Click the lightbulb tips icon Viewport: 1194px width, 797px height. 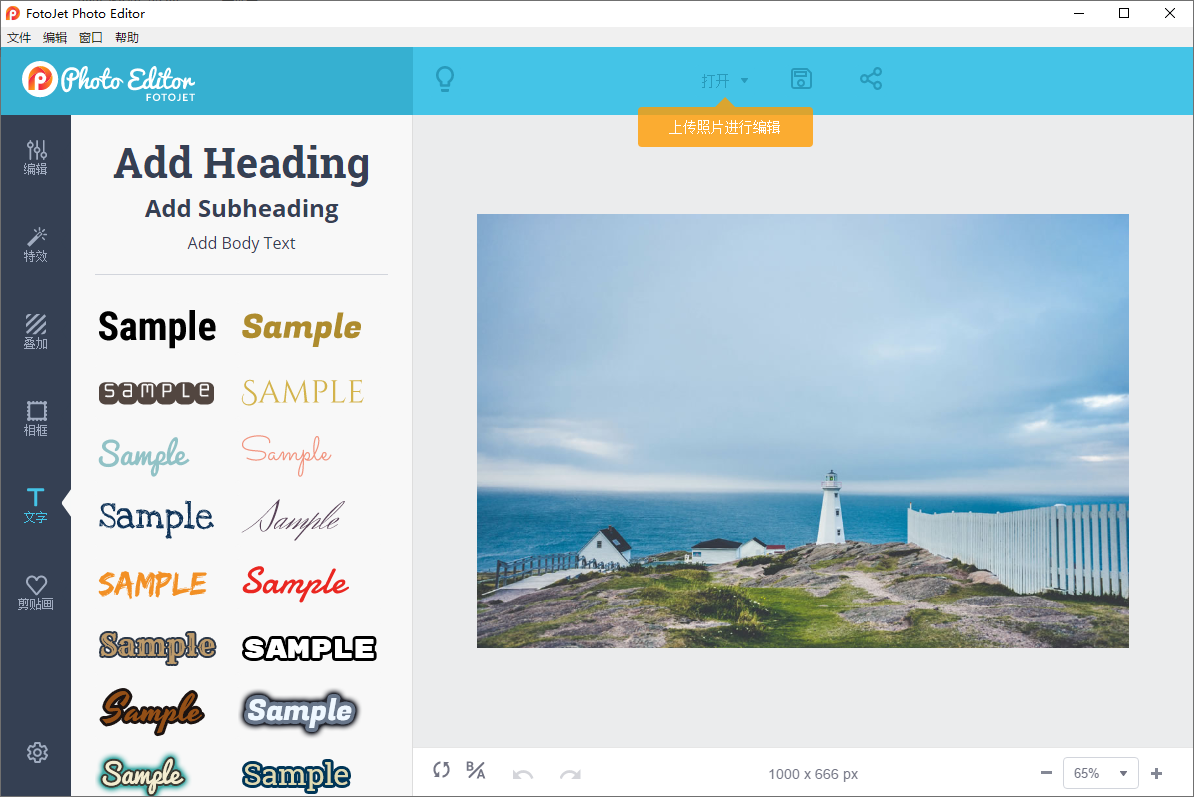tap(446, 80)
